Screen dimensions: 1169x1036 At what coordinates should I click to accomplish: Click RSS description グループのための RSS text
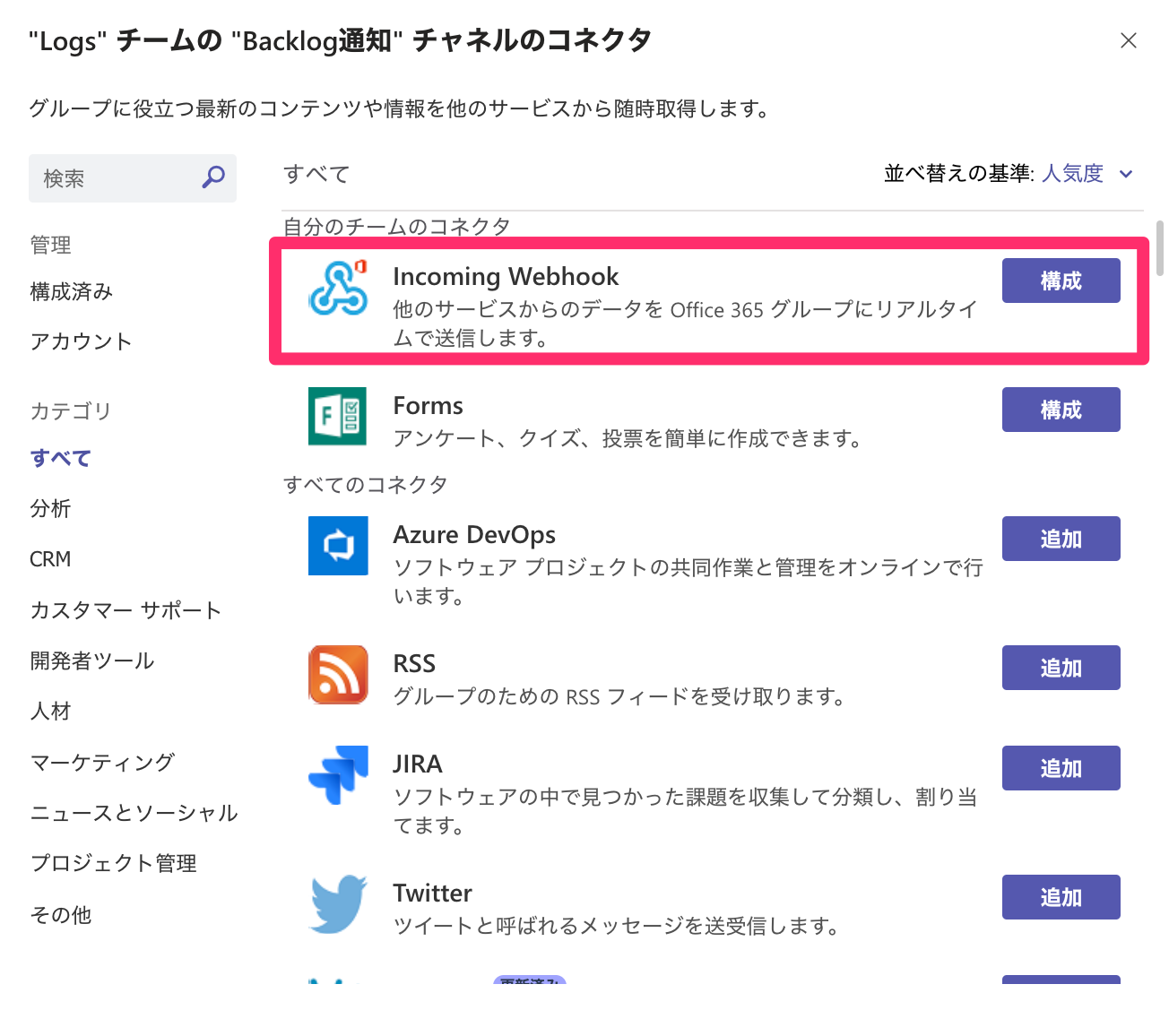tap(619, 696)
